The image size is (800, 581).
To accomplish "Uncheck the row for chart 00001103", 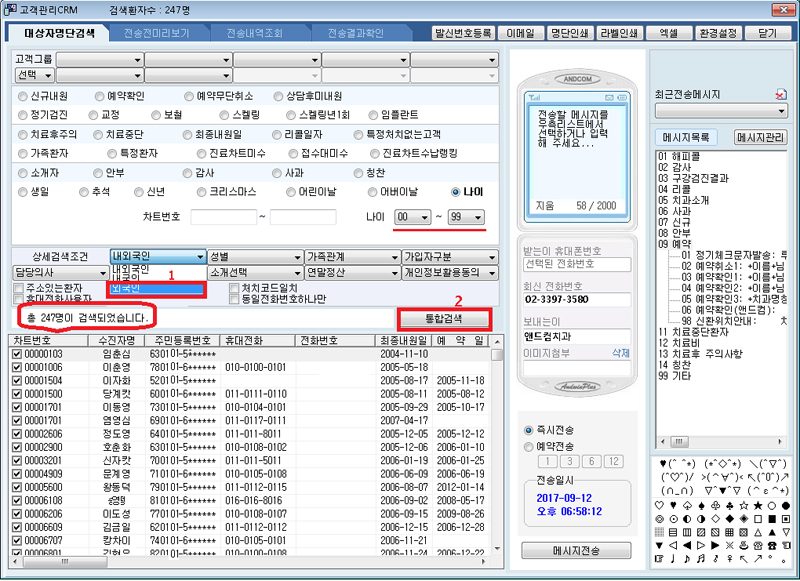I will pyautogui.click(x=15, y=354).
